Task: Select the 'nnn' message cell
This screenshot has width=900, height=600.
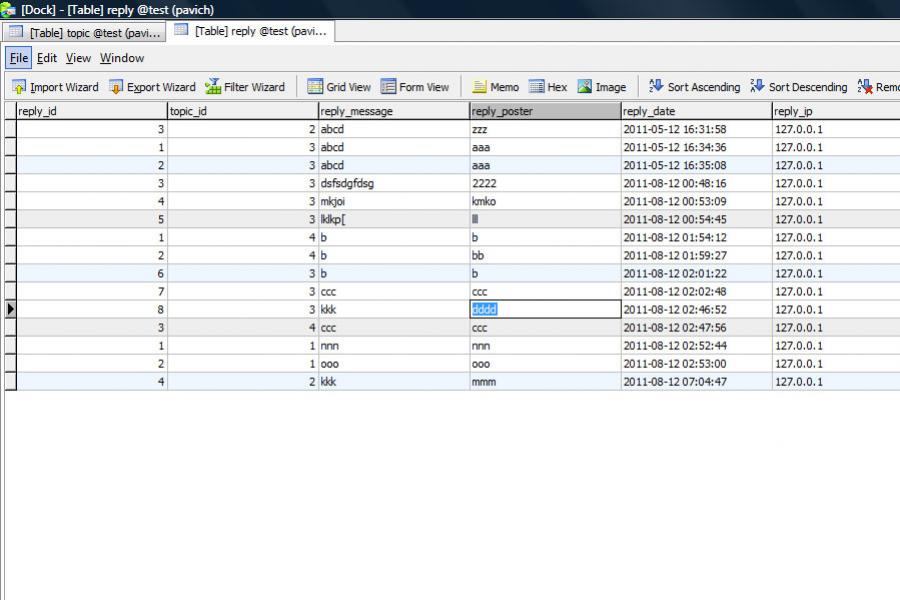Action: [x=394, y=346]
